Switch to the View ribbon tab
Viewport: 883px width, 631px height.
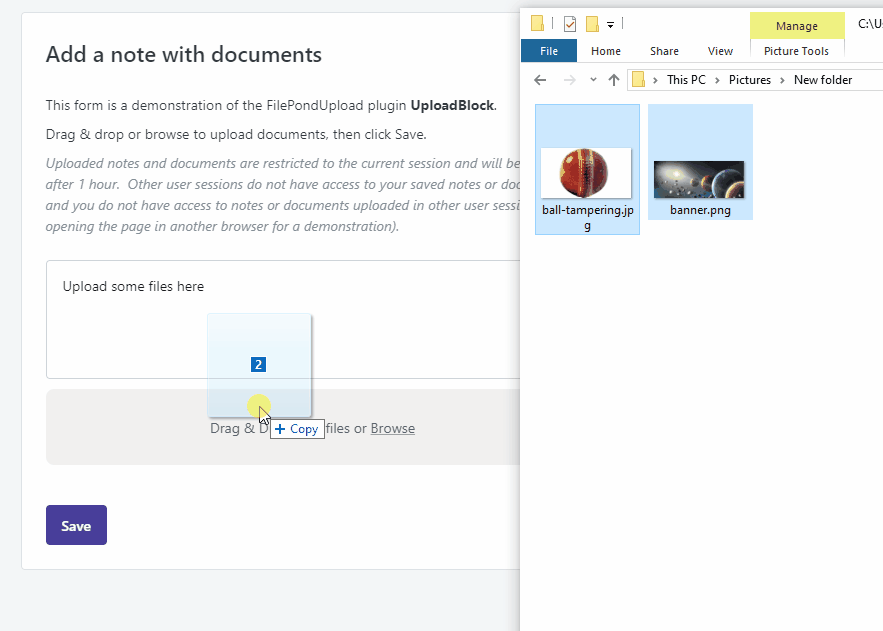[x=720, y=50]
